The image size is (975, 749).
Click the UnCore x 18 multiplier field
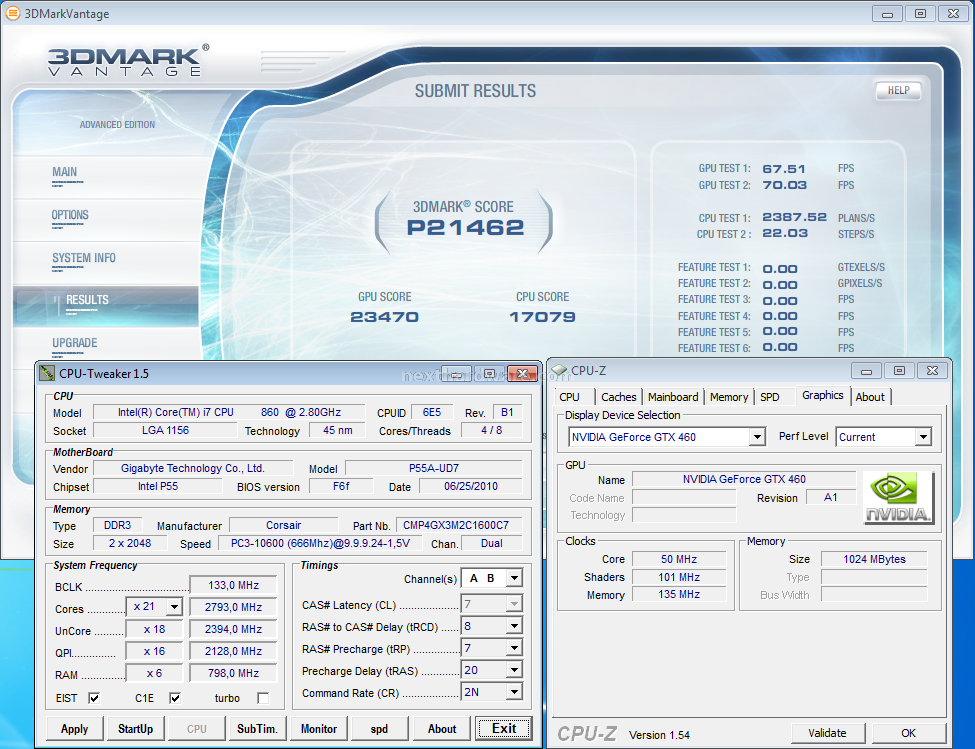coord(154,629)
